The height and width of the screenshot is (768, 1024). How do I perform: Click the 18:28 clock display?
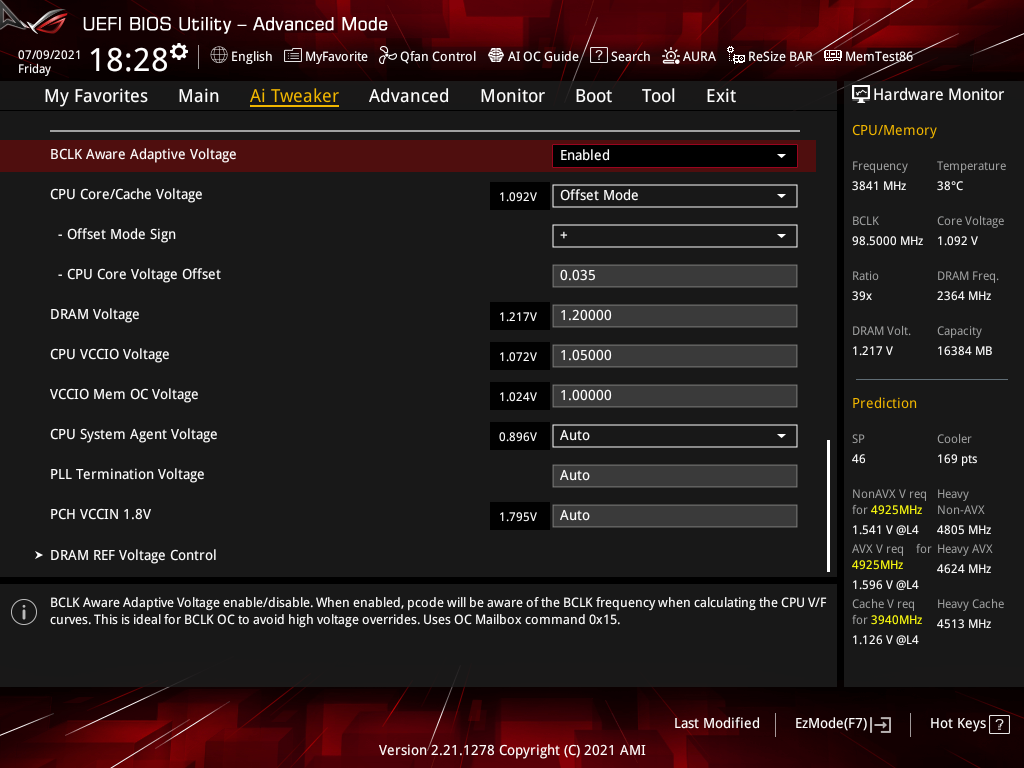tap(129, 59)
